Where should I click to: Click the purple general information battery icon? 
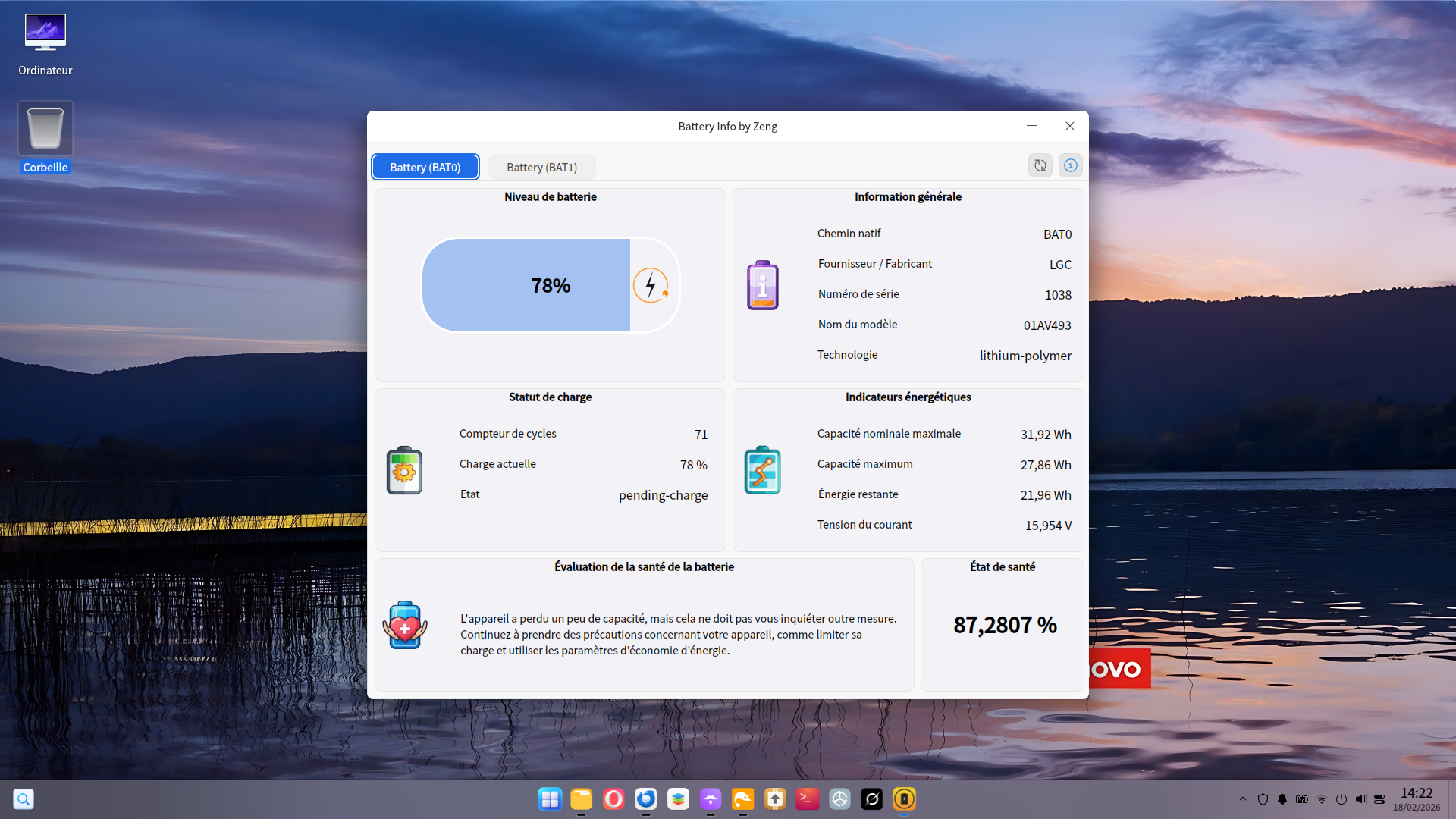click(x=762, y=286)
